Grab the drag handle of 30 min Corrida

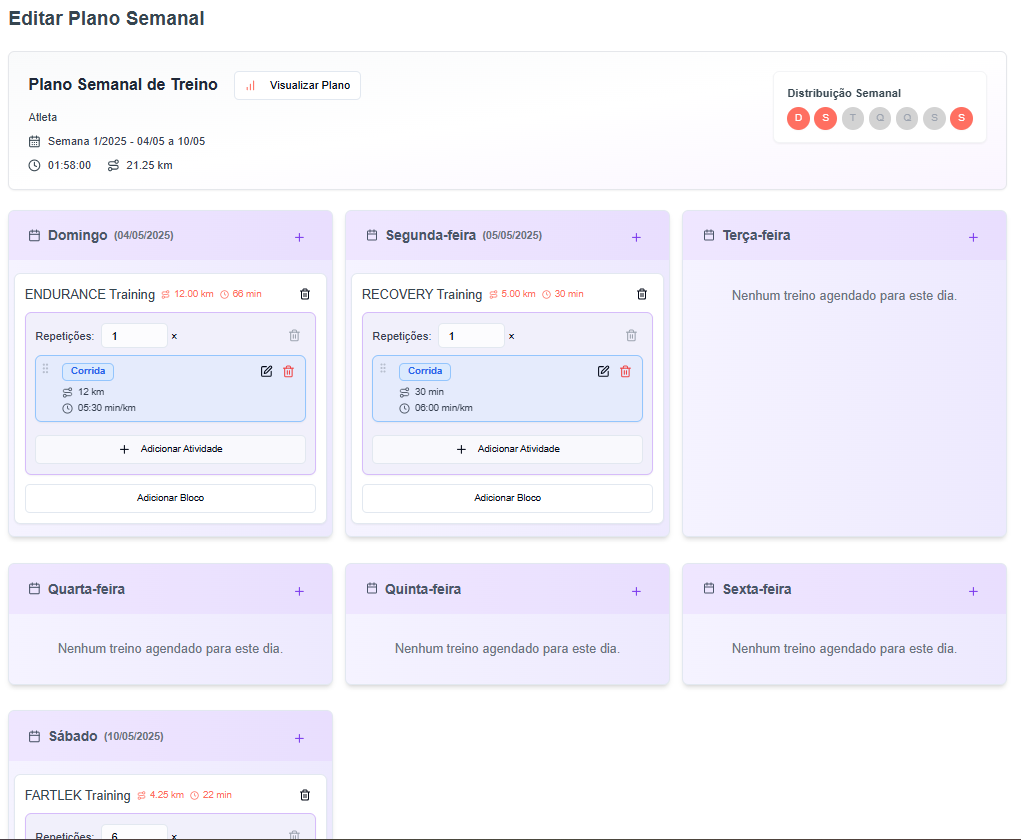point(383,369)
